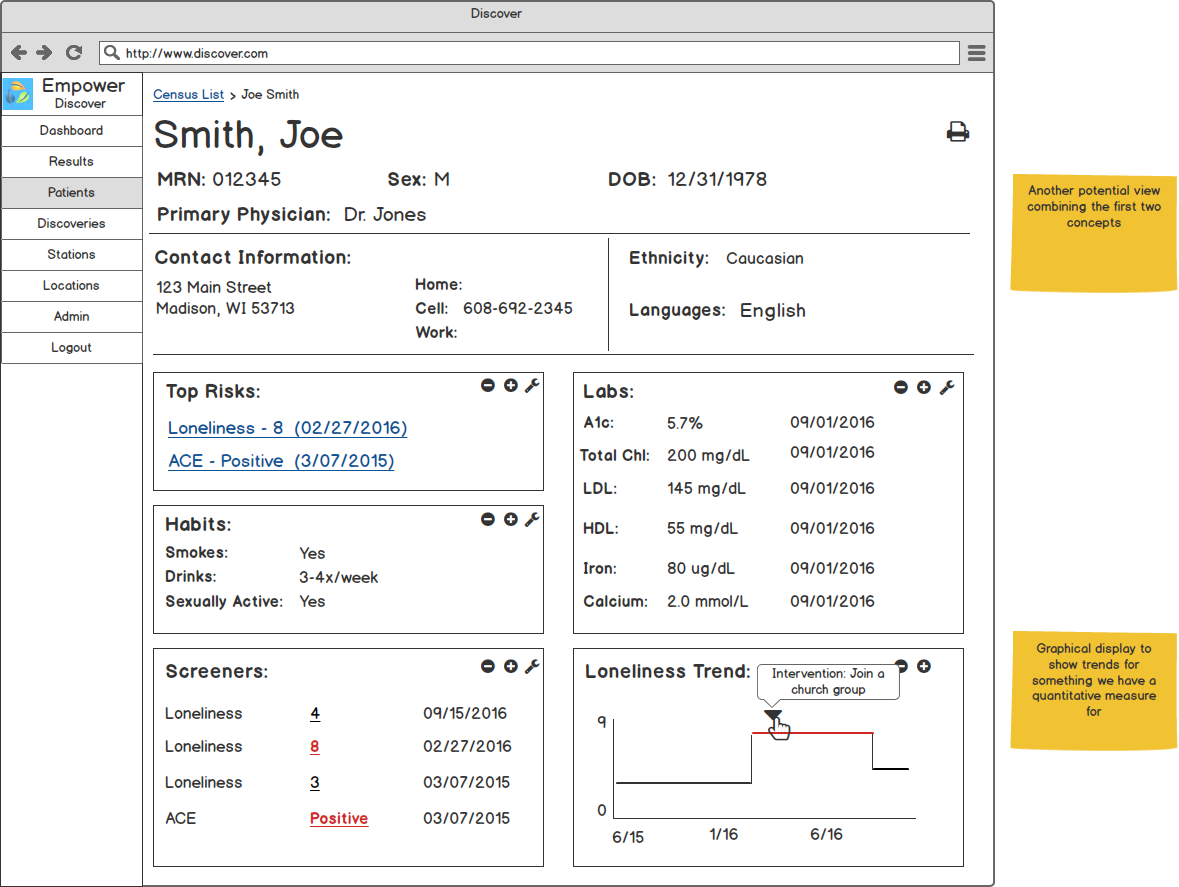
Task: Click the Ethnicity value Caucasian
Action: point(764,259)
